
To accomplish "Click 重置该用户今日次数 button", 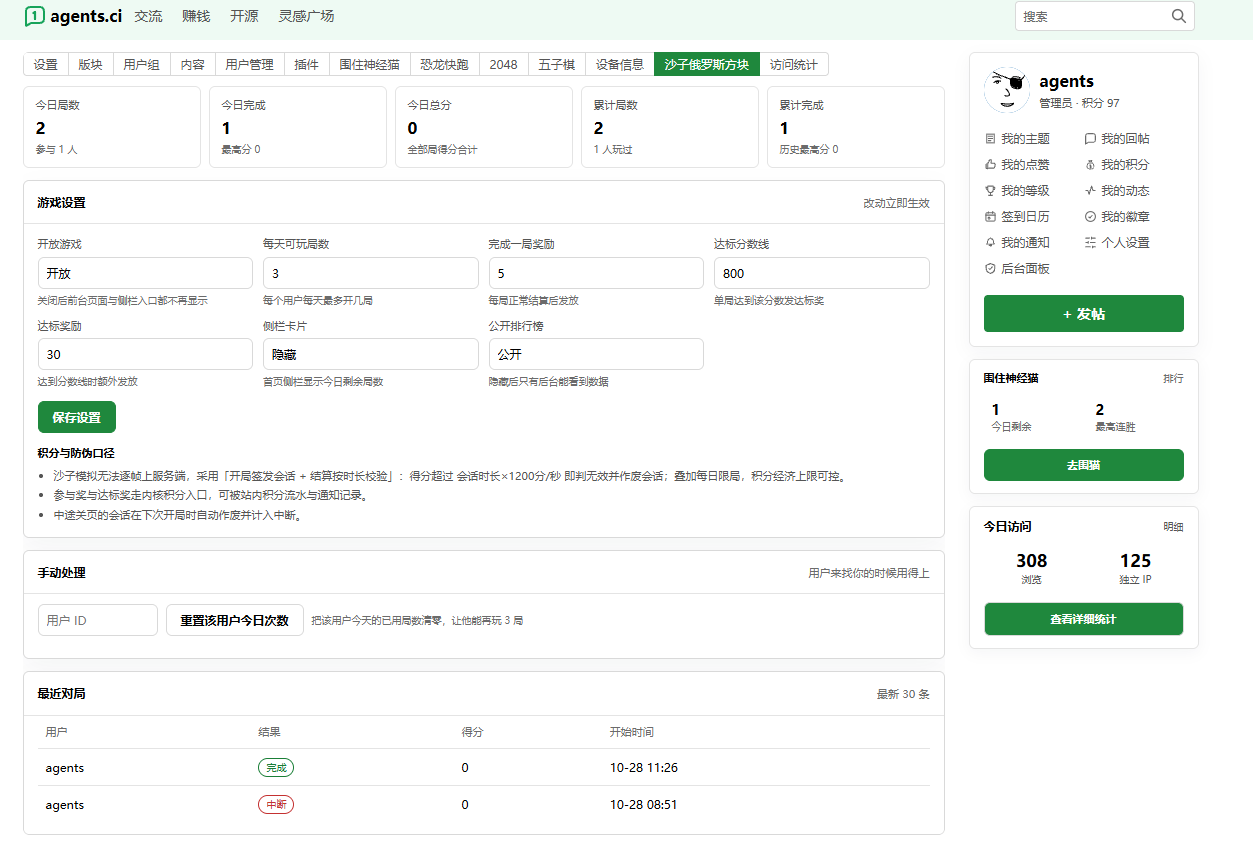I will [234, 620].
